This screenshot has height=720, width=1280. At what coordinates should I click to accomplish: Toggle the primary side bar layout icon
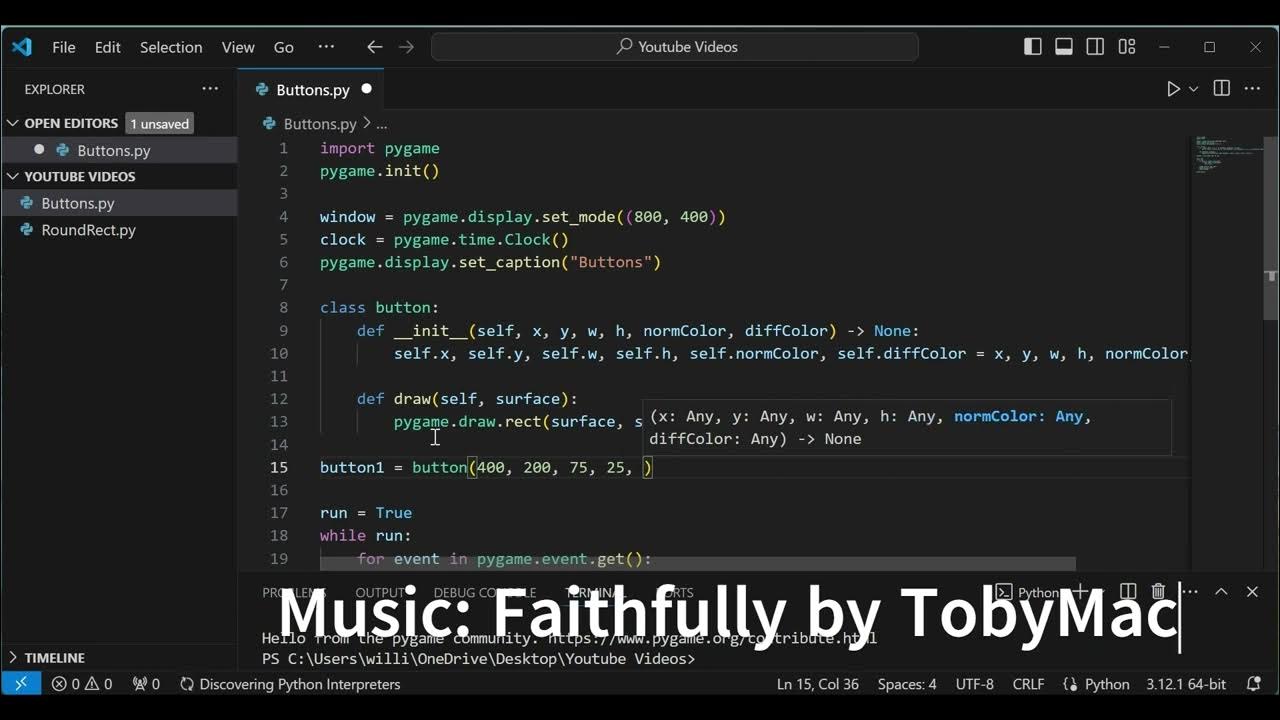tap(1033, 47)
